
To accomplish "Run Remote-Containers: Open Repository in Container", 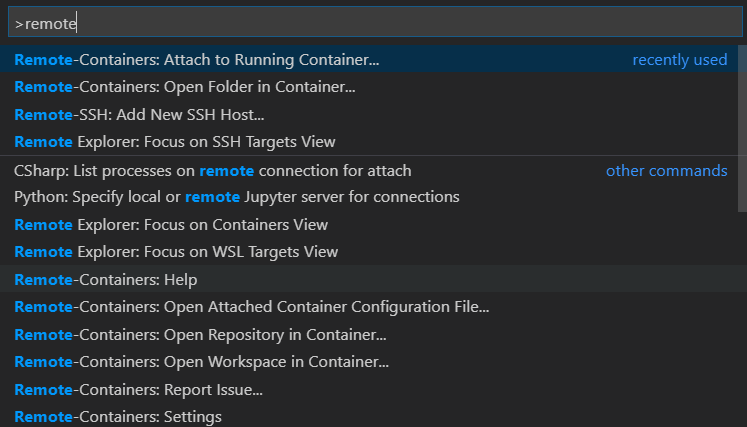I will [x=200, y=335].
